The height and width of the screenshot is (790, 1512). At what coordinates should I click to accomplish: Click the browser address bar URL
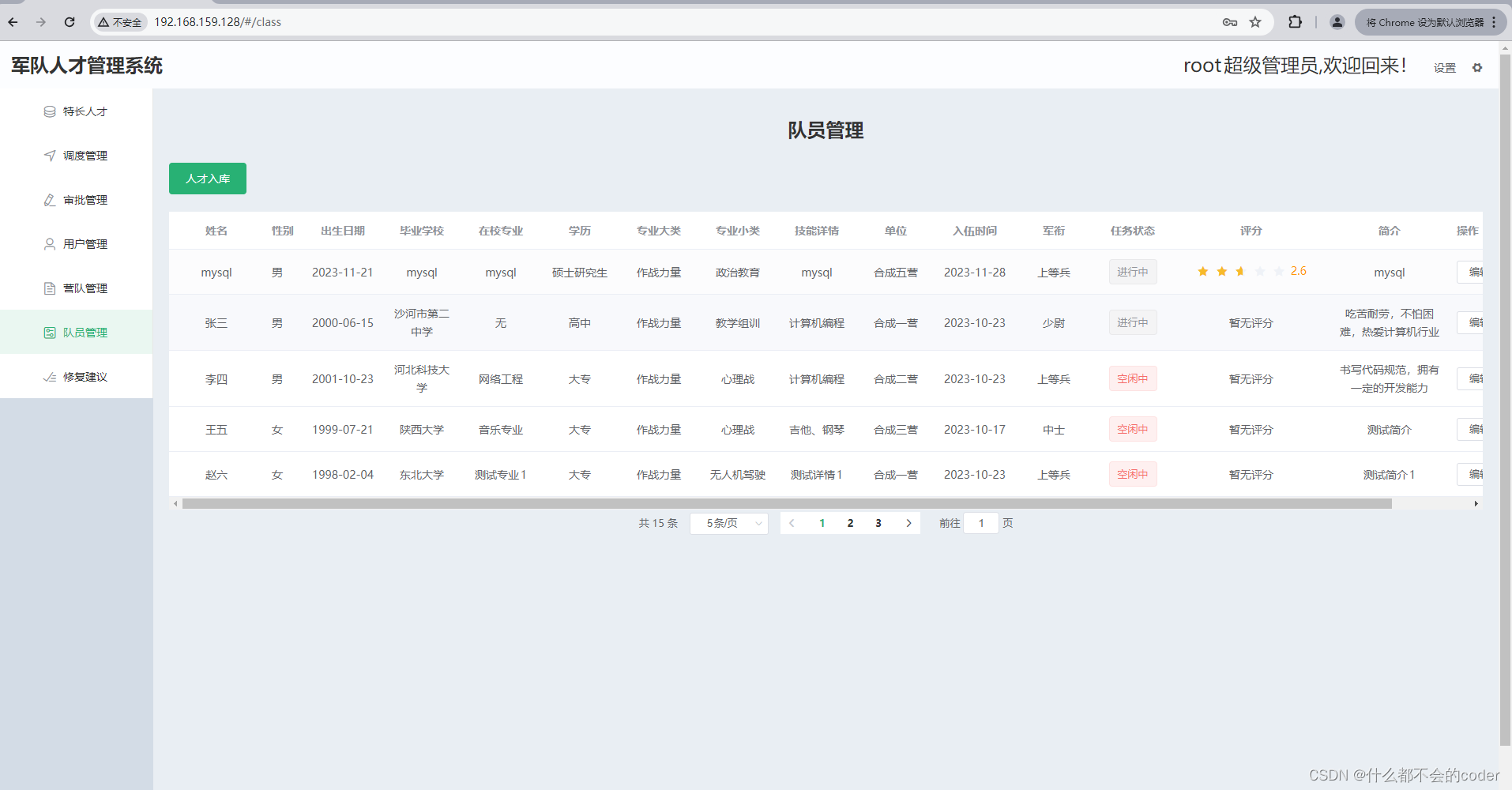point(217,22)
